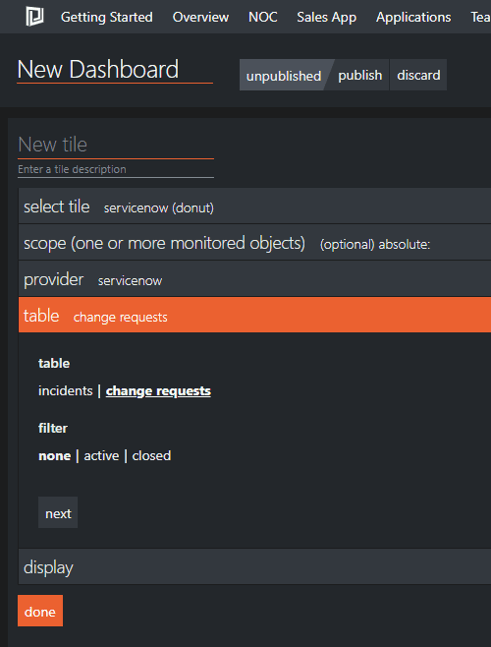The height and width of the screenshot is (647, 491).
Task: Click the New tile name field
Action: click(x=116, y=145)
